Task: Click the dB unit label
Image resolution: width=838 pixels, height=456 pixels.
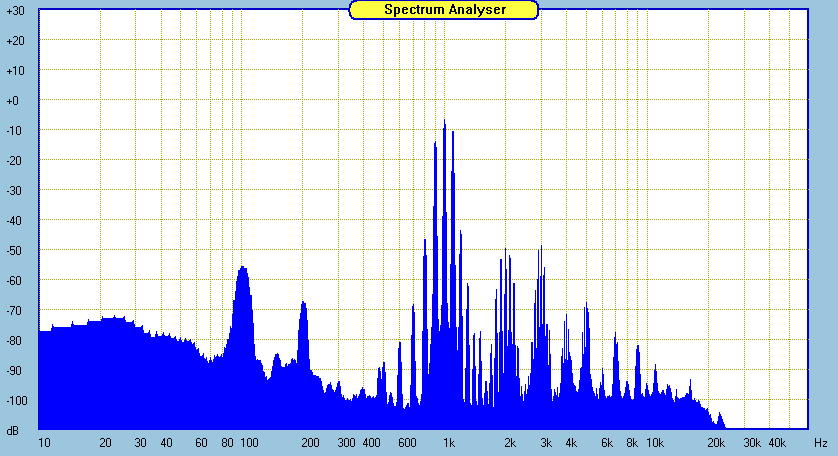Action: tap(14, 431)
